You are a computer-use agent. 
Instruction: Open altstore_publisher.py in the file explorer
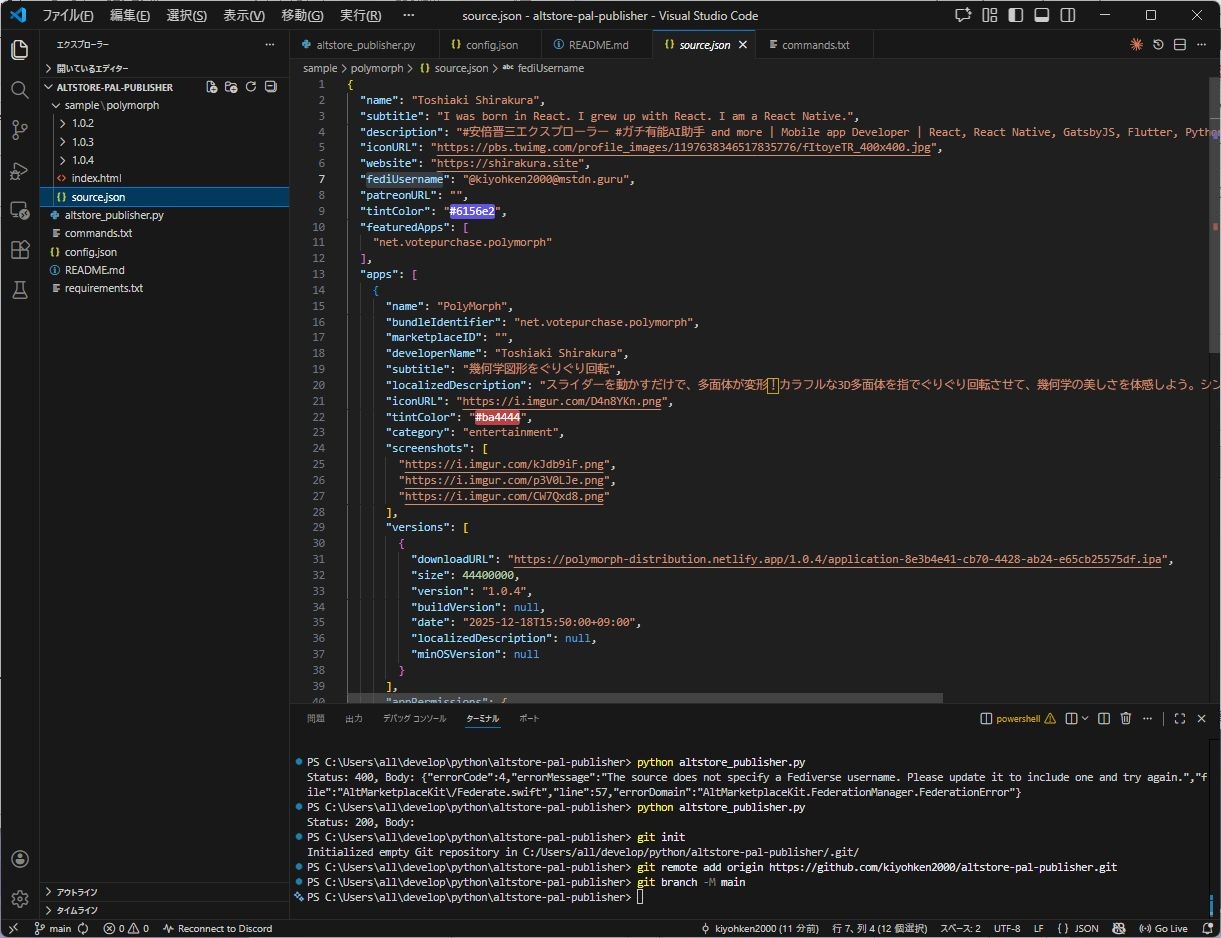(x=114, y=215)
